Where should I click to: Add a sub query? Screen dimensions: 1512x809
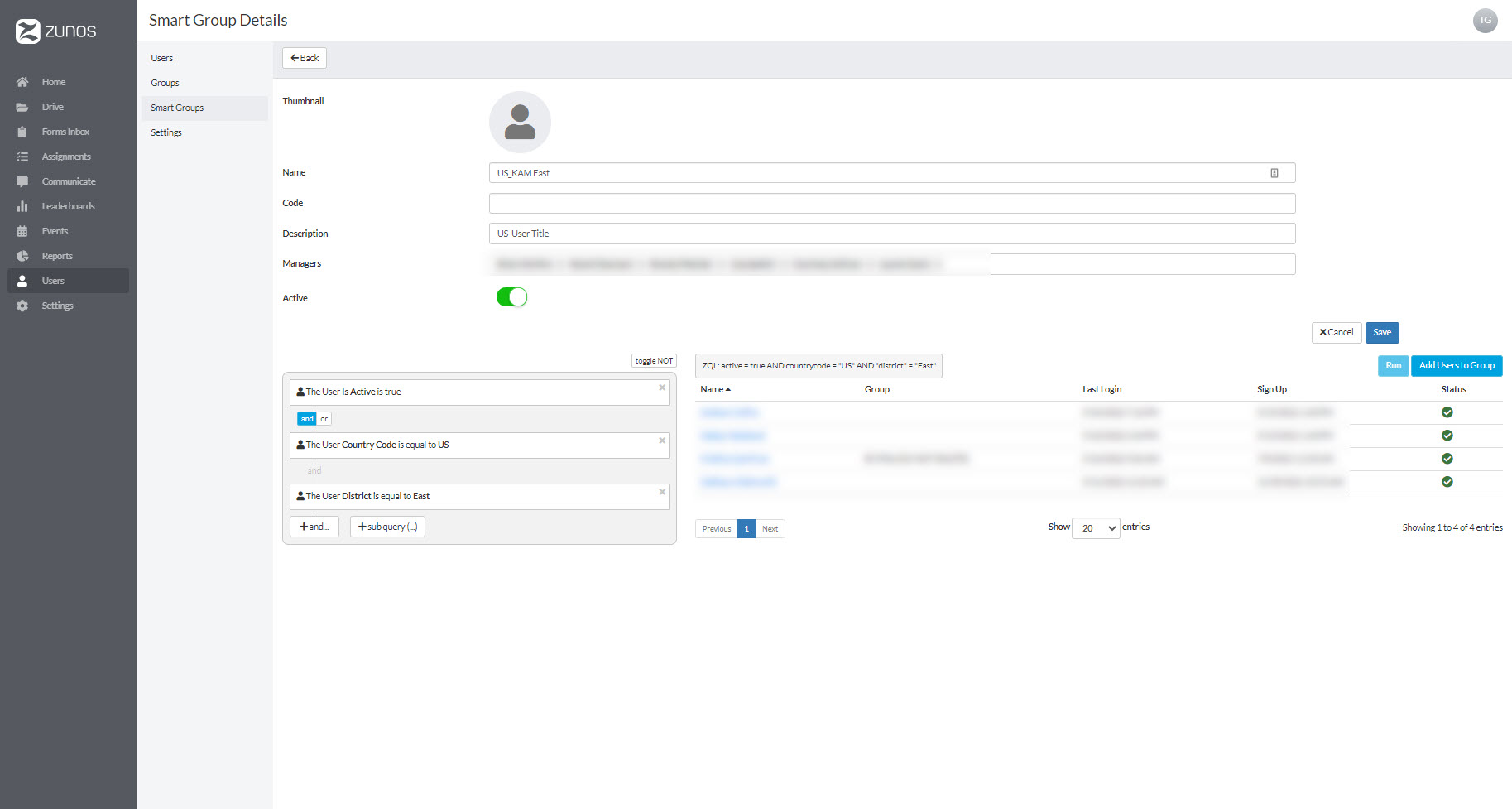point(387,527)
